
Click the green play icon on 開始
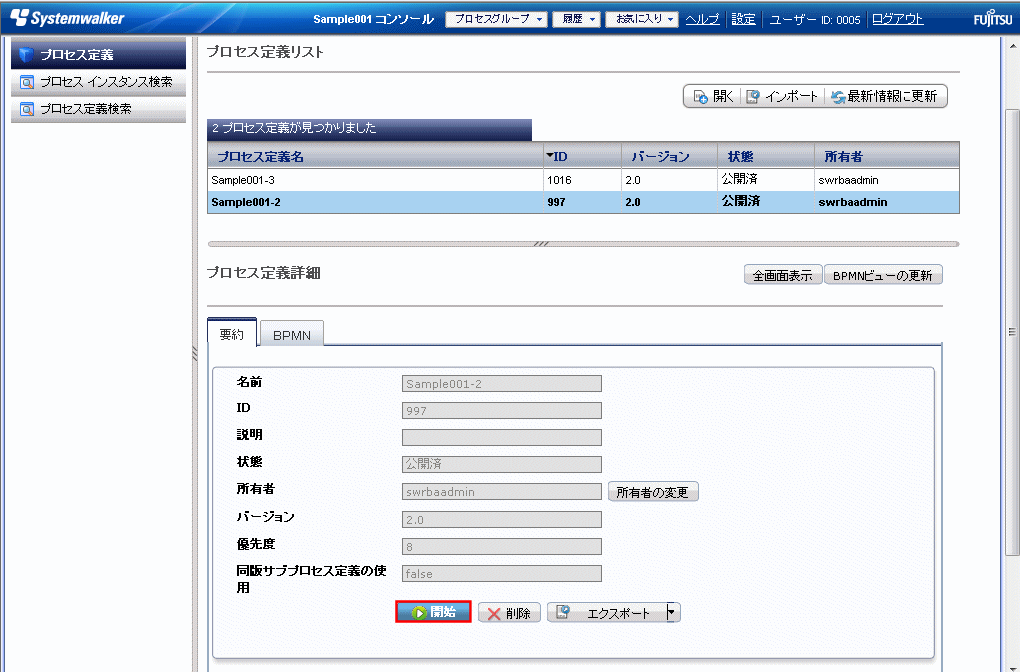tap(420, 612)
